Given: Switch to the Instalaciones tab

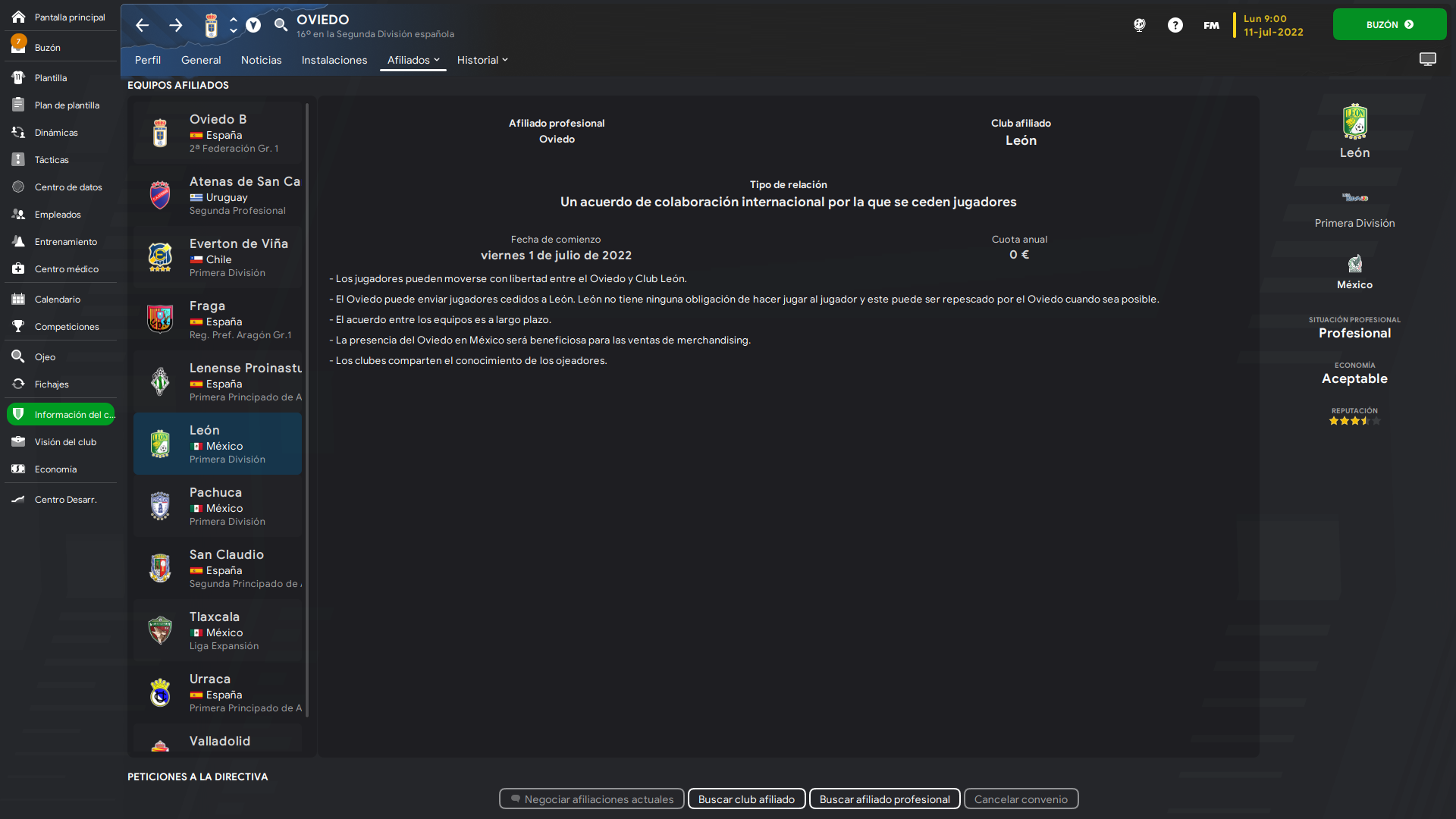Looking at the screenshot, I should point(334,60).
